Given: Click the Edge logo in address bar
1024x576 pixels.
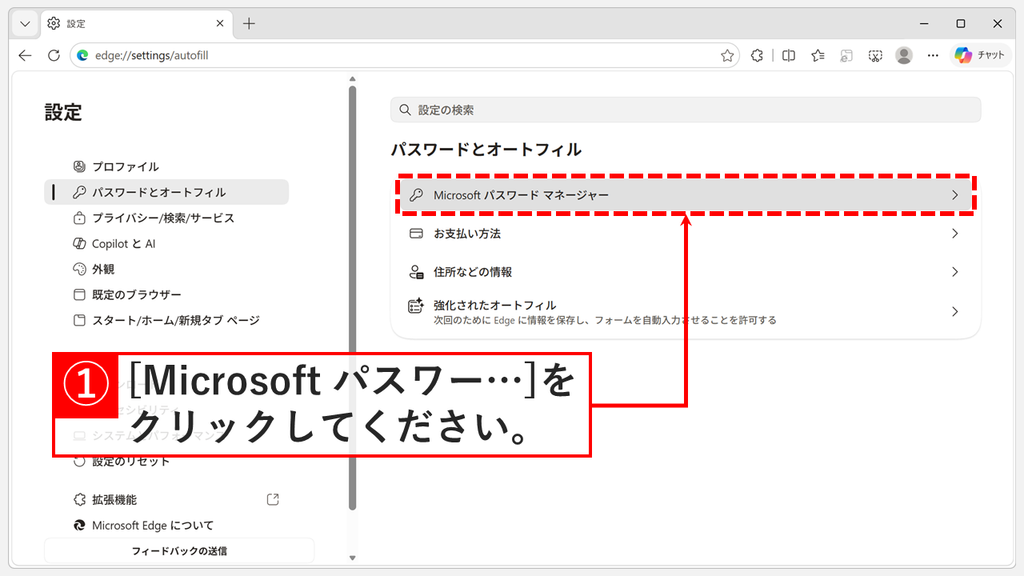Looking at the screenshot, I should point(83,56).
